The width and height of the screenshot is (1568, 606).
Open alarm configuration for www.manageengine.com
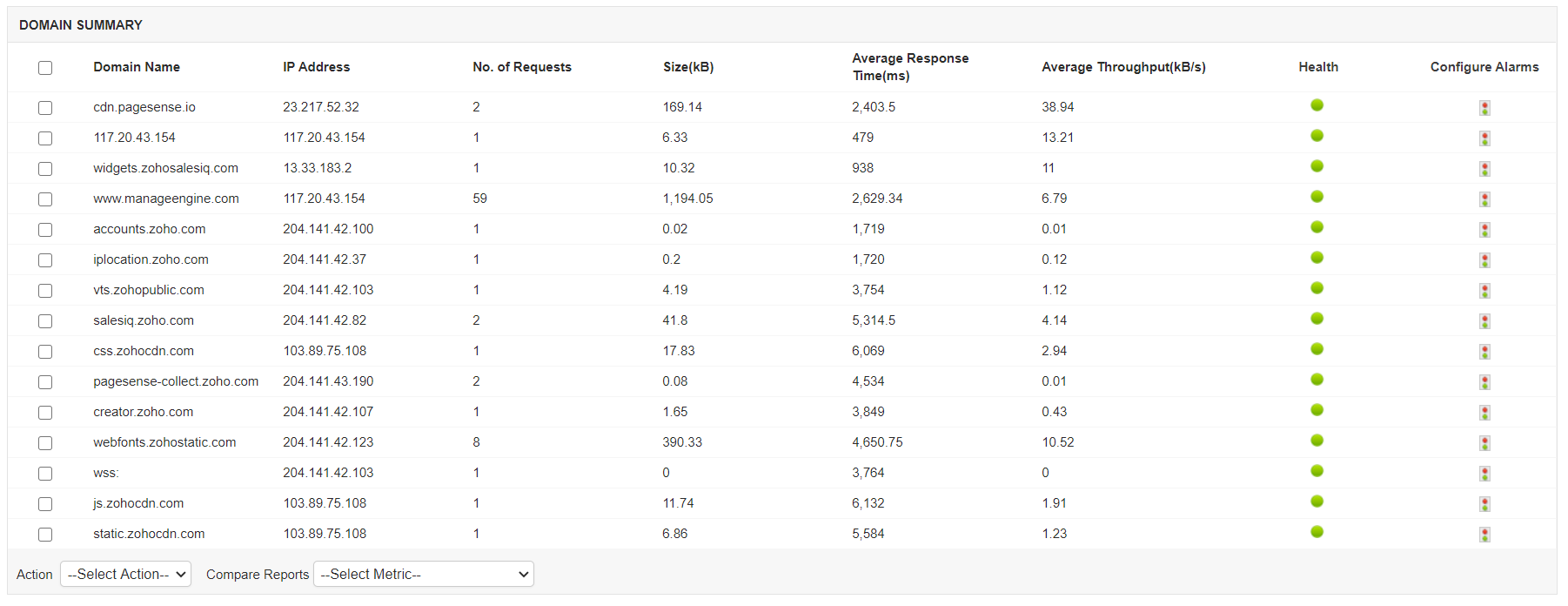pyautogui.click(x=1484, y=199)
